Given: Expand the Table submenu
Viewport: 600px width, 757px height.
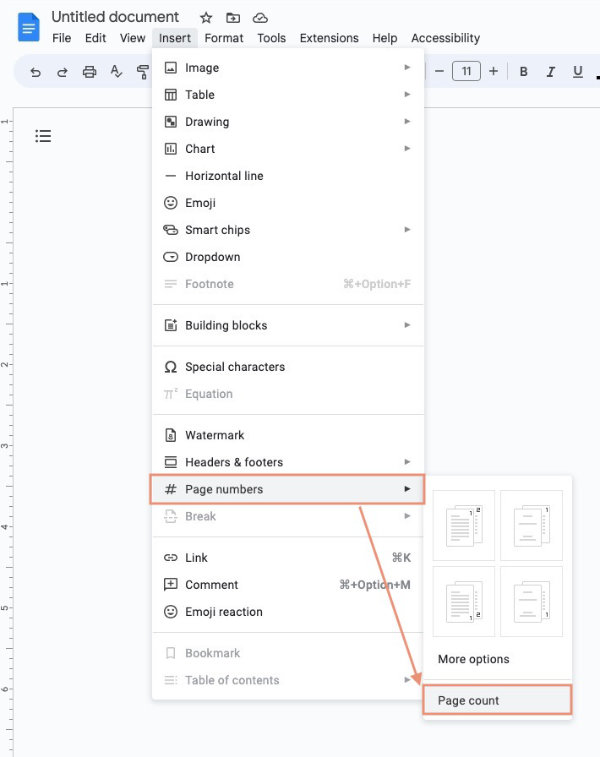Looking at the screenshot, I should (288, 95).
